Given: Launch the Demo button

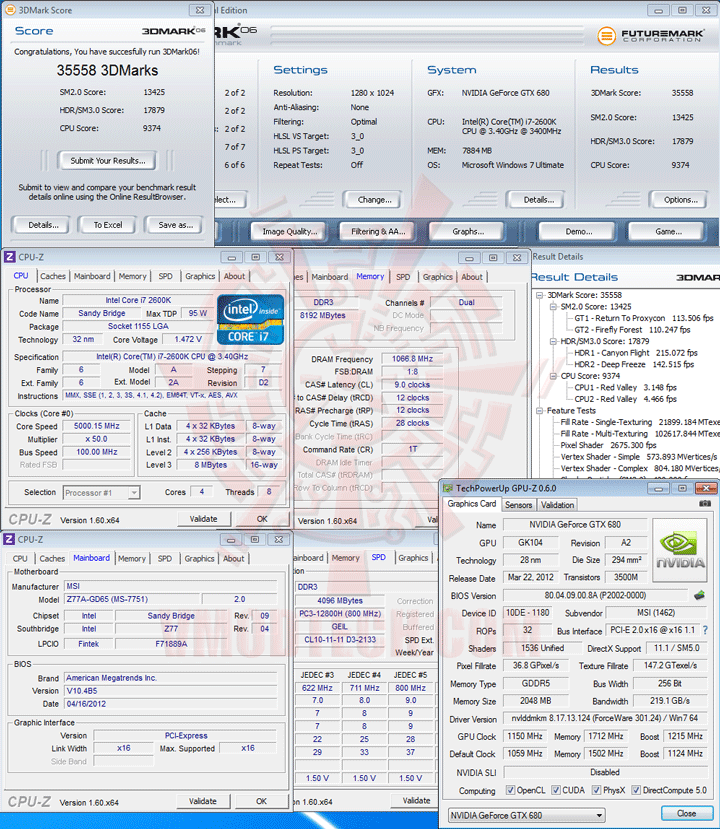Looking at the screenshot, I should pyautogui.click(x=578, y=232).
